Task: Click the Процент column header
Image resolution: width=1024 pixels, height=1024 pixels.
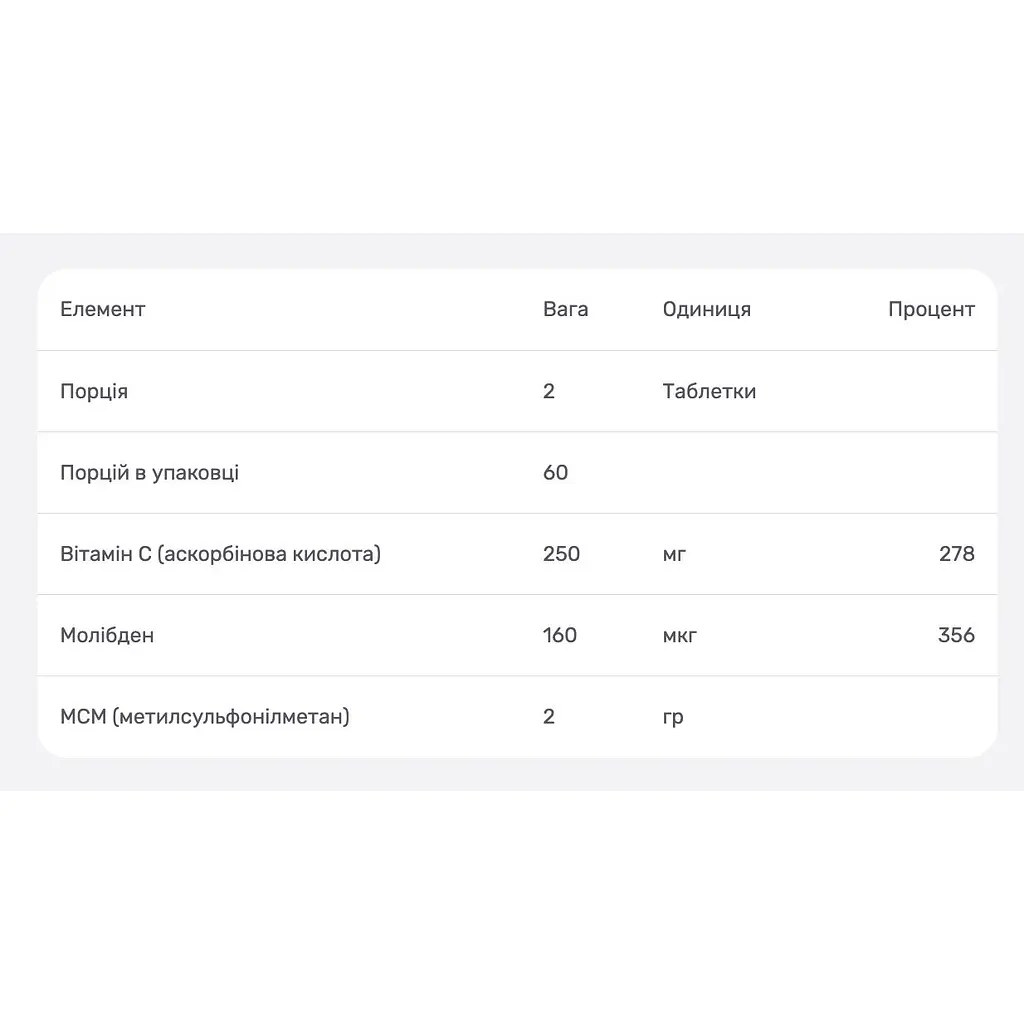Action: (x=931, y=310)
